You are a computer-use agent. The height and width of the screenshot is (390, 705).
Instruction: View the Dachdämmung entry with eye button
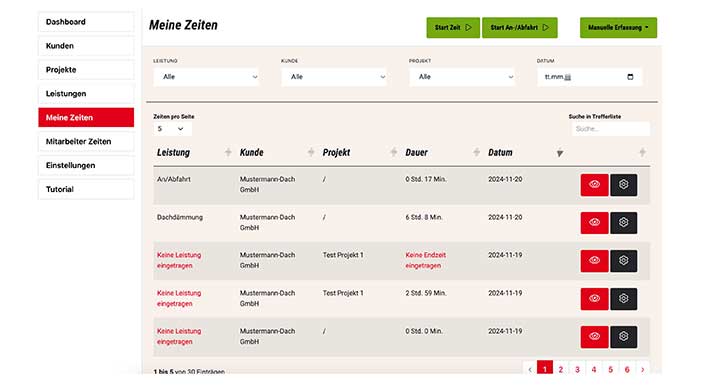(594, 223)
